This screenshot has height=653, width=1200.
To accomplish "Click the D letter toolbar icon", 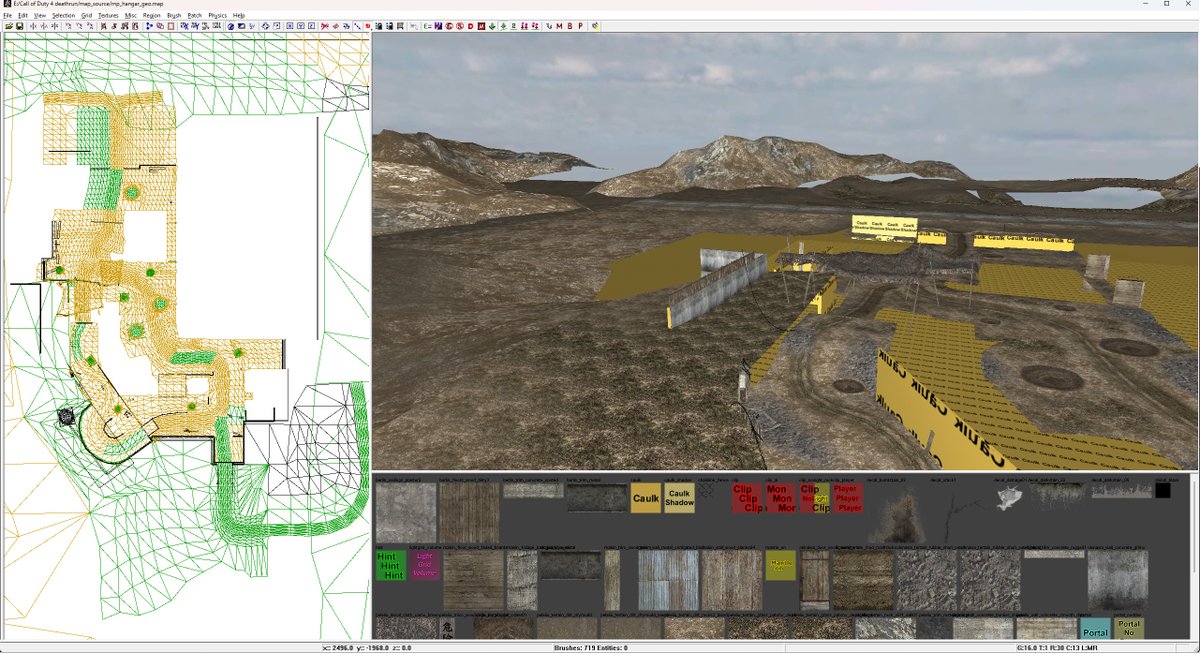I will [x=470, y=26].
